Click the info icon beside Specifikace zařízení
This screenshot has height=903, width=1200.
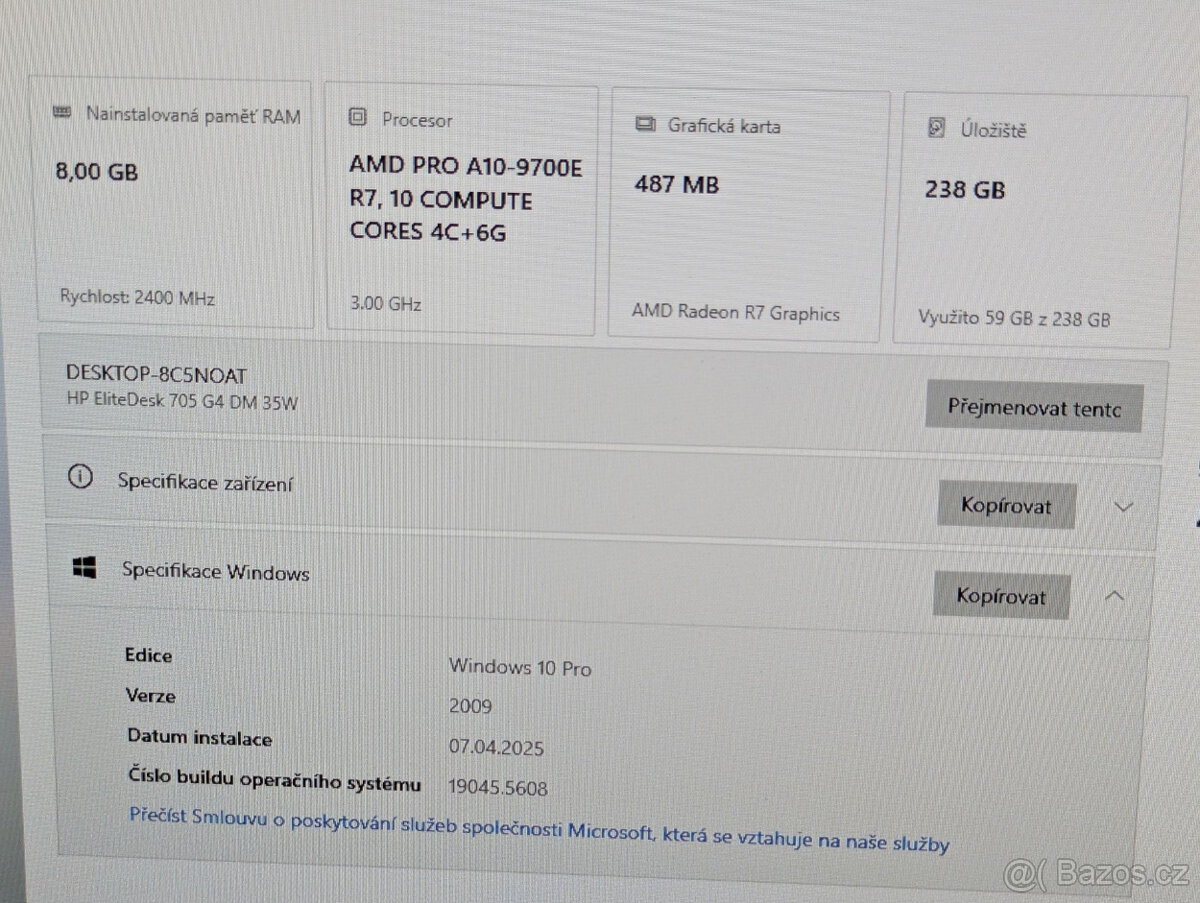tap(80, 477)
